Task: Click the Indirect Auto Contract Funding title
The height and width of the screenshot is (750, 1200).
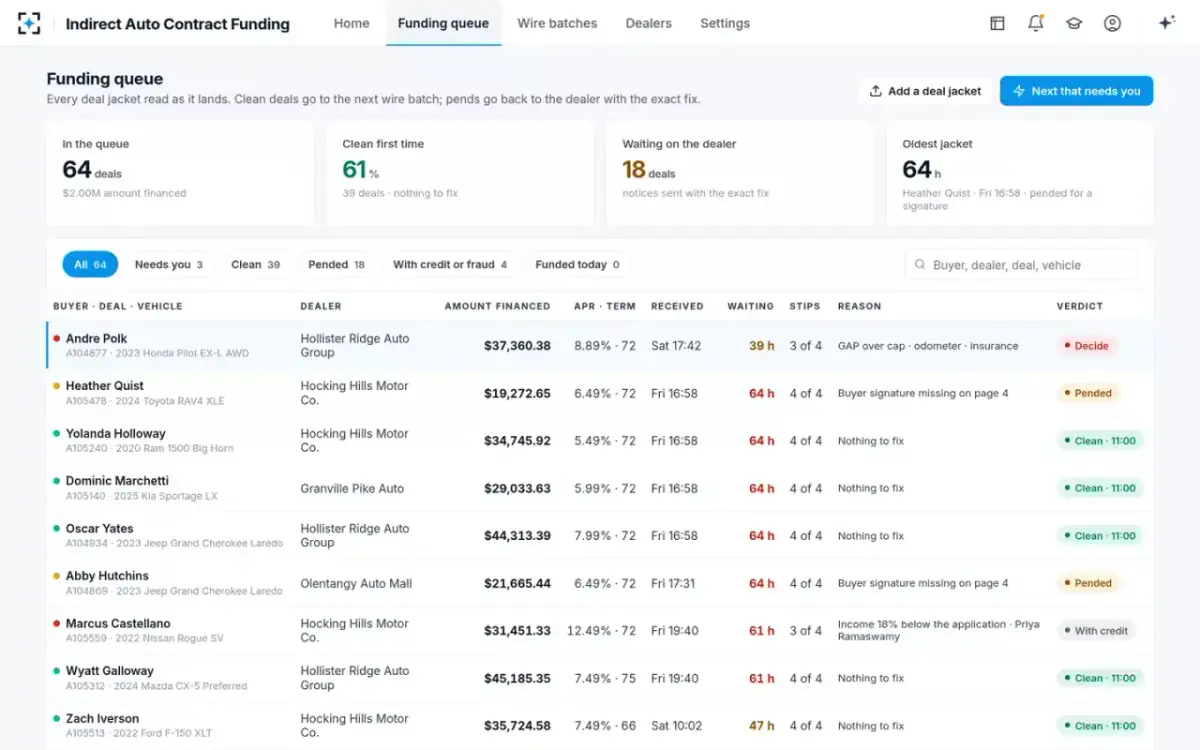Action: (x=177, y=24)
